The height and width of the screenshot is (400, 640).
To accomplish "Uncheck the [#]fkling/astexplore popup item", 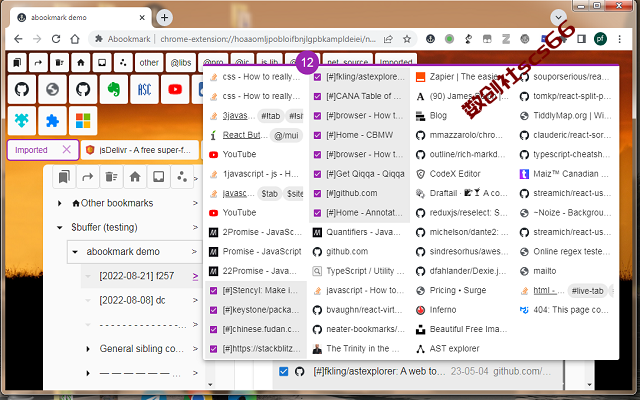I will point(318,77).
